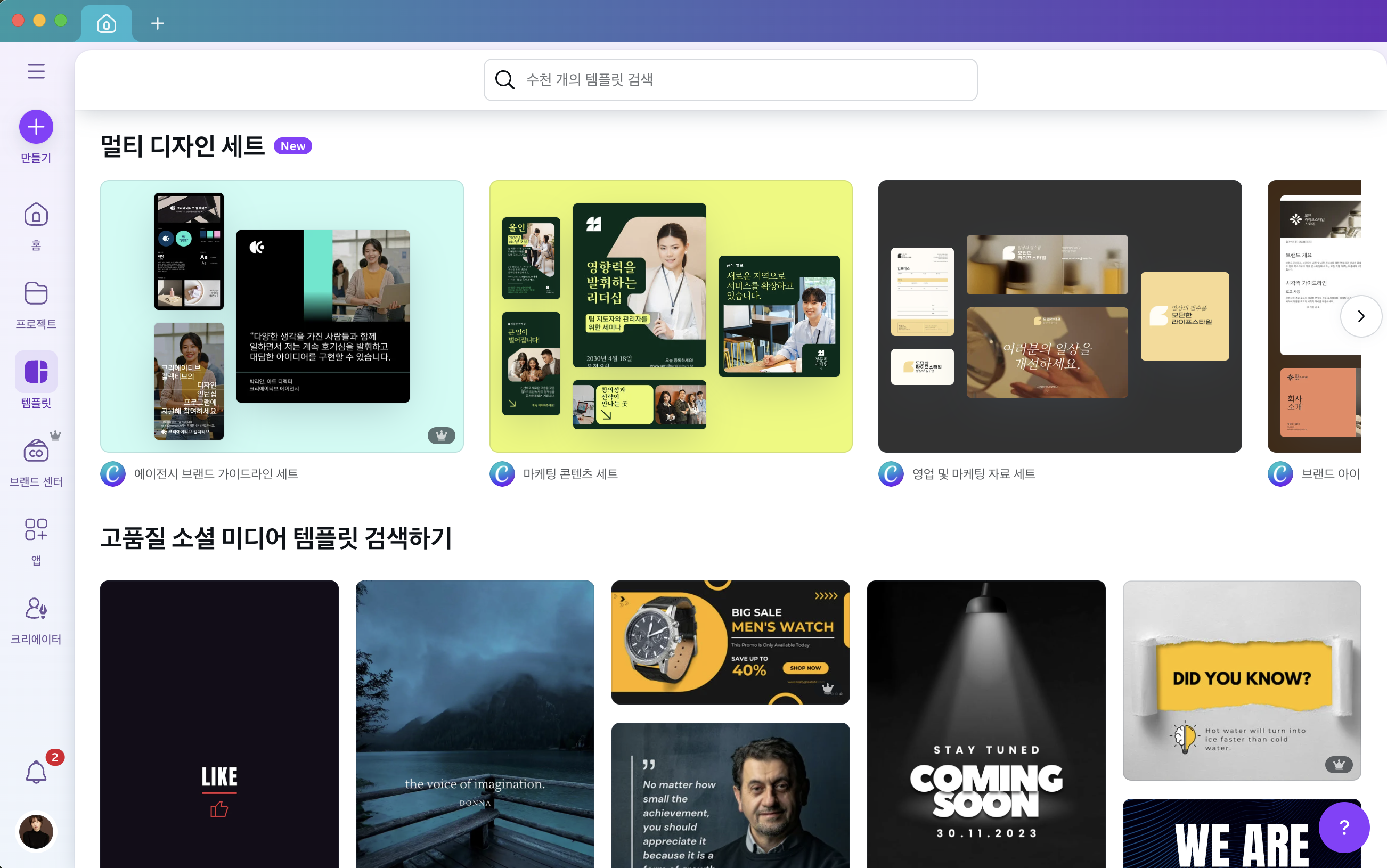The width and height of the screenshot is (1387, 868).
Task: Open a new tab with the plus button
Action: tap(157, 23)
